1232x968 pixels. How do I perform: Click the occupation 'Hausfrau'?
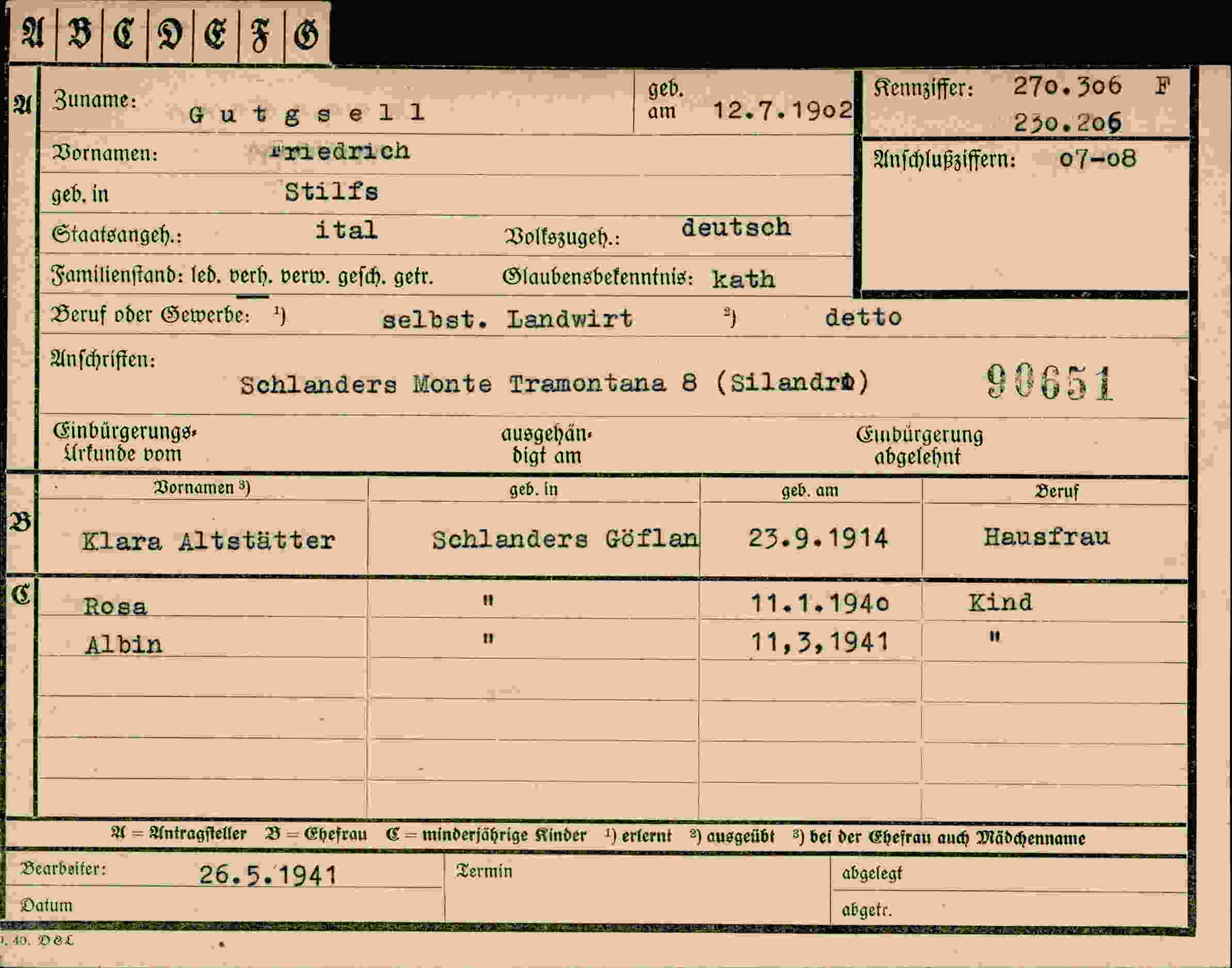(x=1046, y=536)
